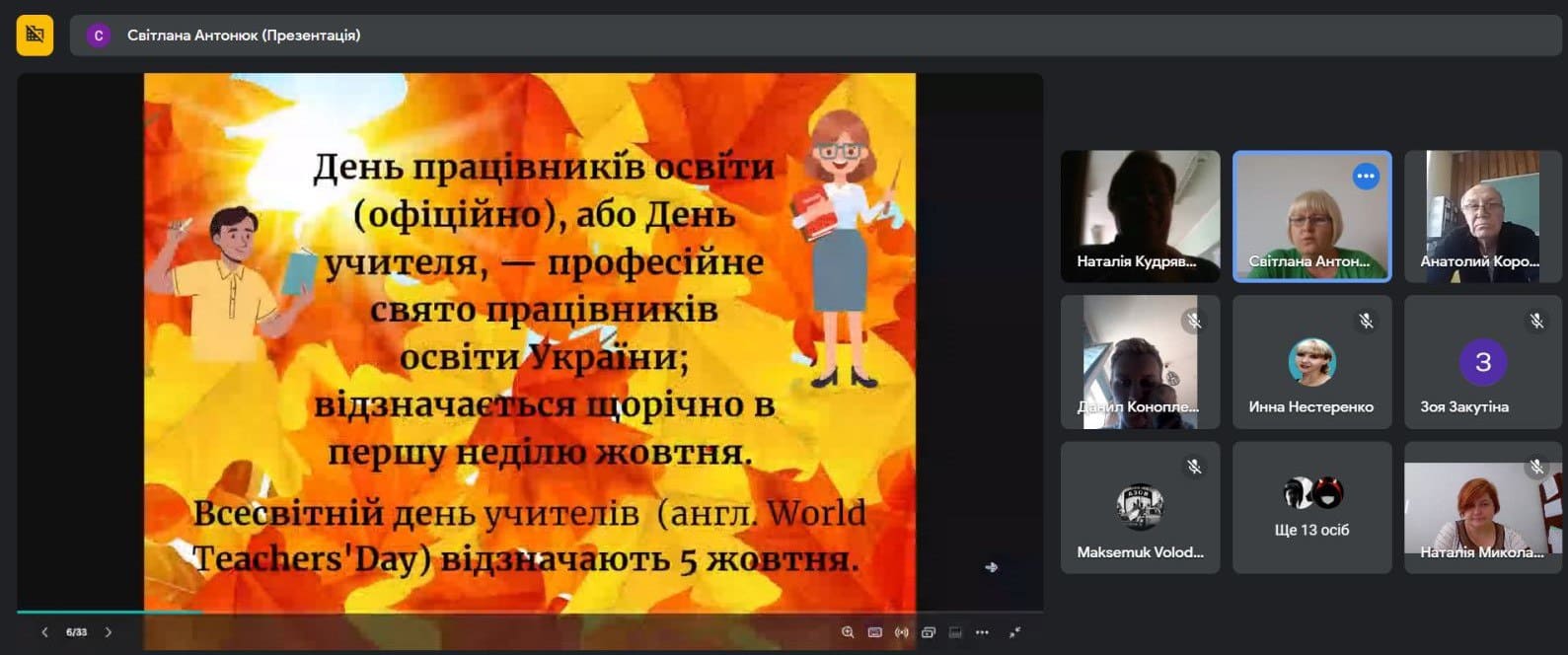The width and height of the screenshot is (1568, 655).
Task: Open more options dots in slide toolbar
Action: tap(982, 632)
